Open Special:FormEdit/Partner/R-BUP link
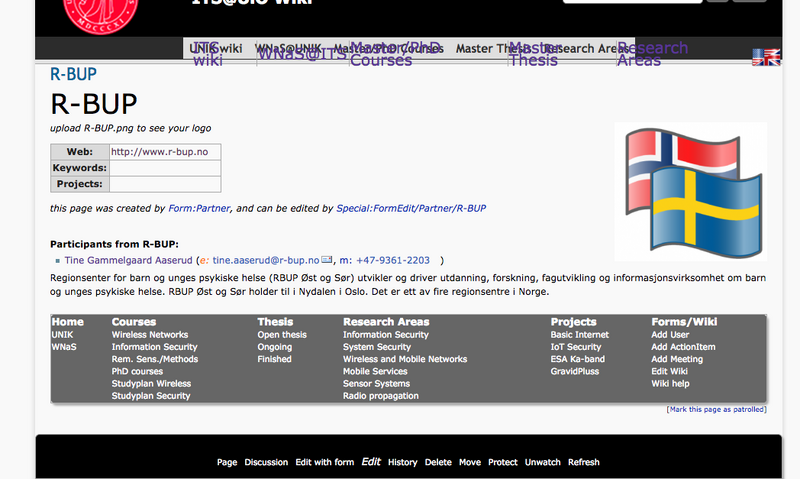Viewport: 800px width, 479px height. (411, 208)
